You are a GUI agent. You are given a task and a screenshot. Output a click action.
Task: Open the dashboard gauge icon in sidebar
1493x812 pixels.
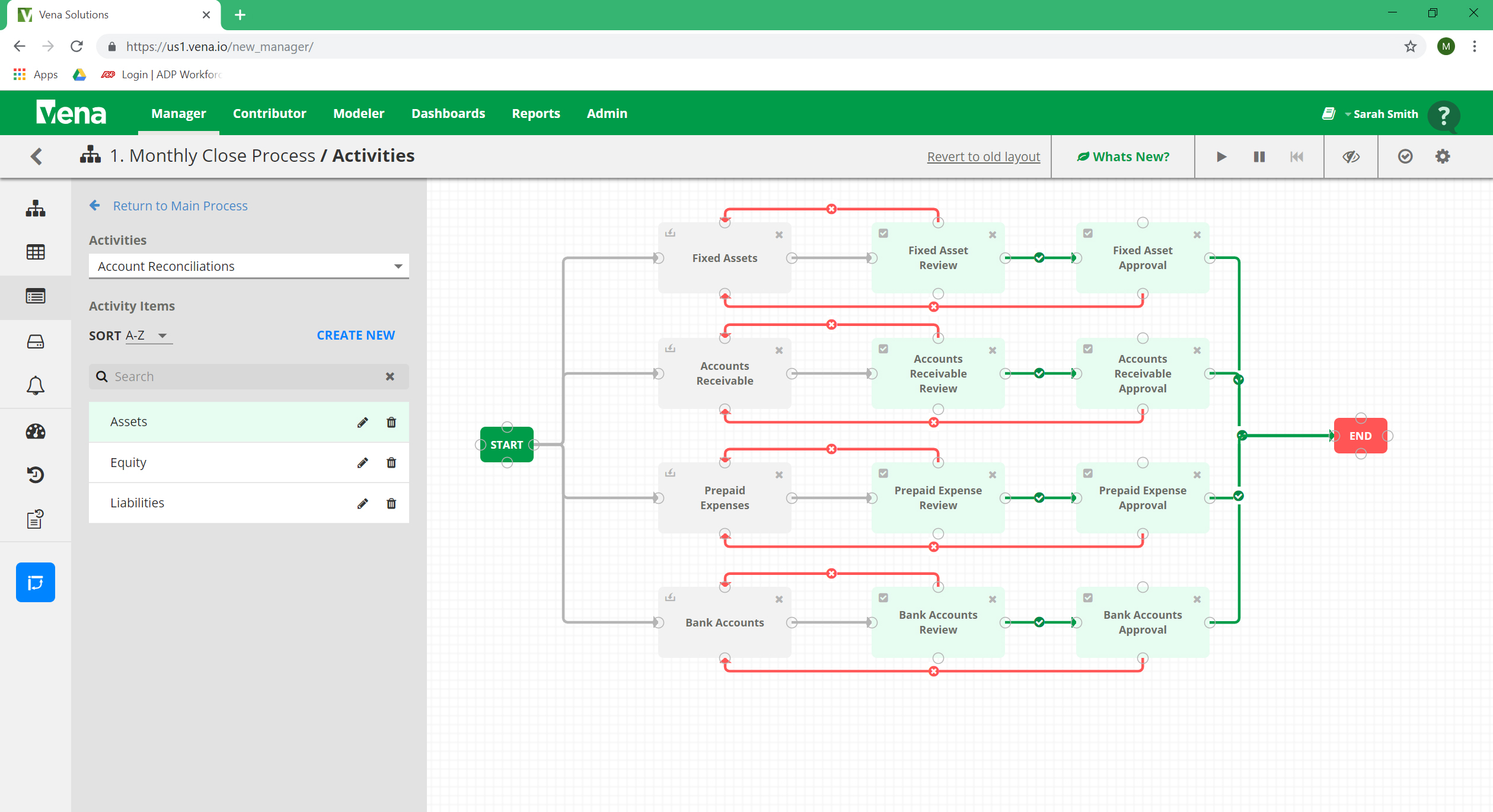(x=36, y=431)
